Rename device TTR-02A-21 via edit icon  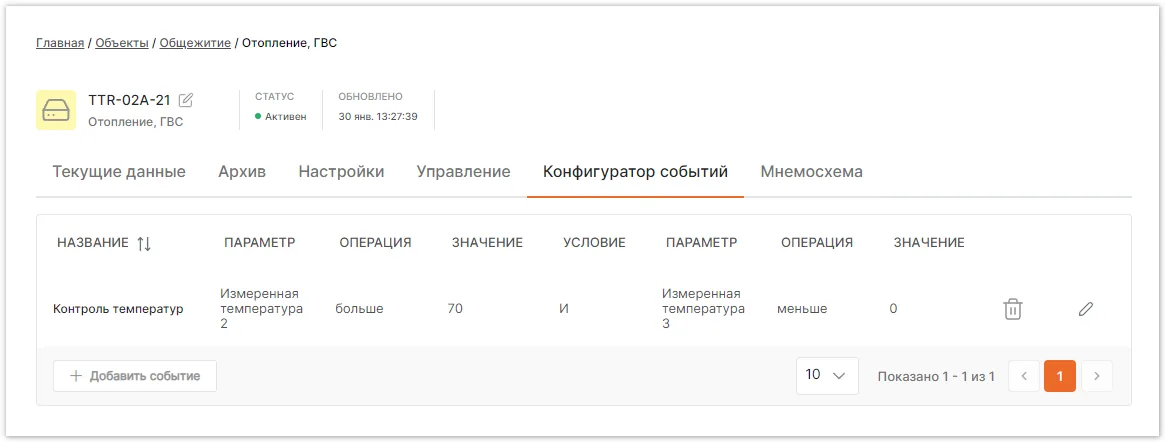(186, 100)
